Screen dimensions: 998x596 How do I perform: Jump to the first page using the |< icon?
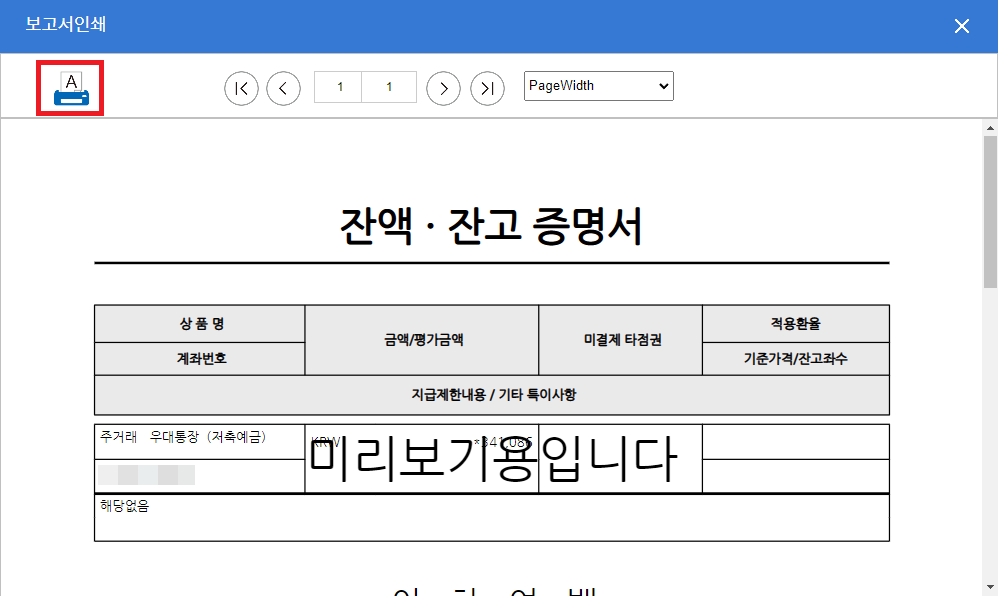click(x=241, y=88)
